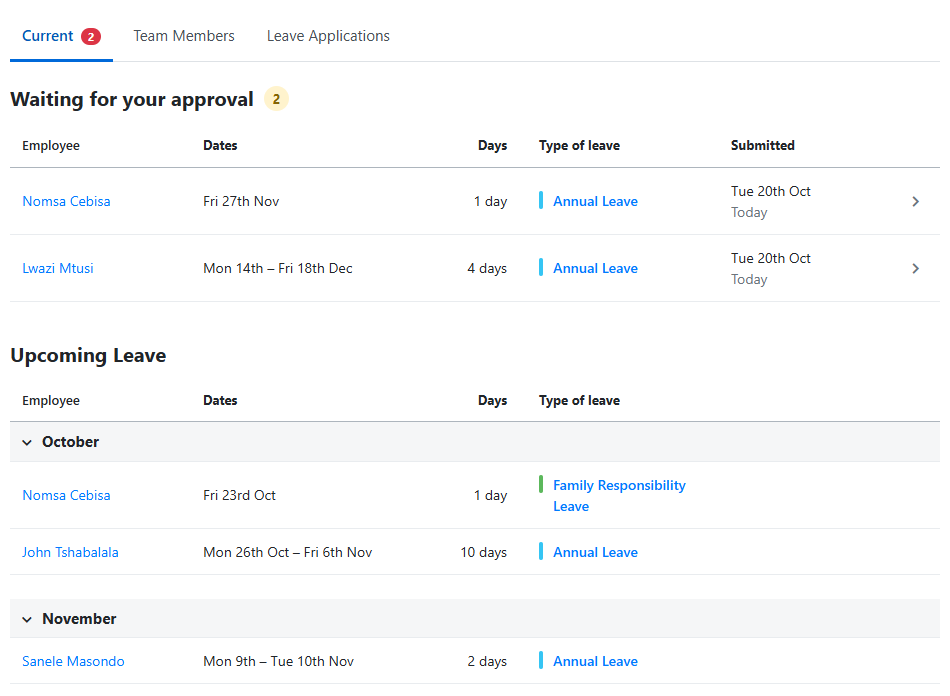
Task: Open Nomsa Cebisa's profile in approval list
Action: (66, 202)
